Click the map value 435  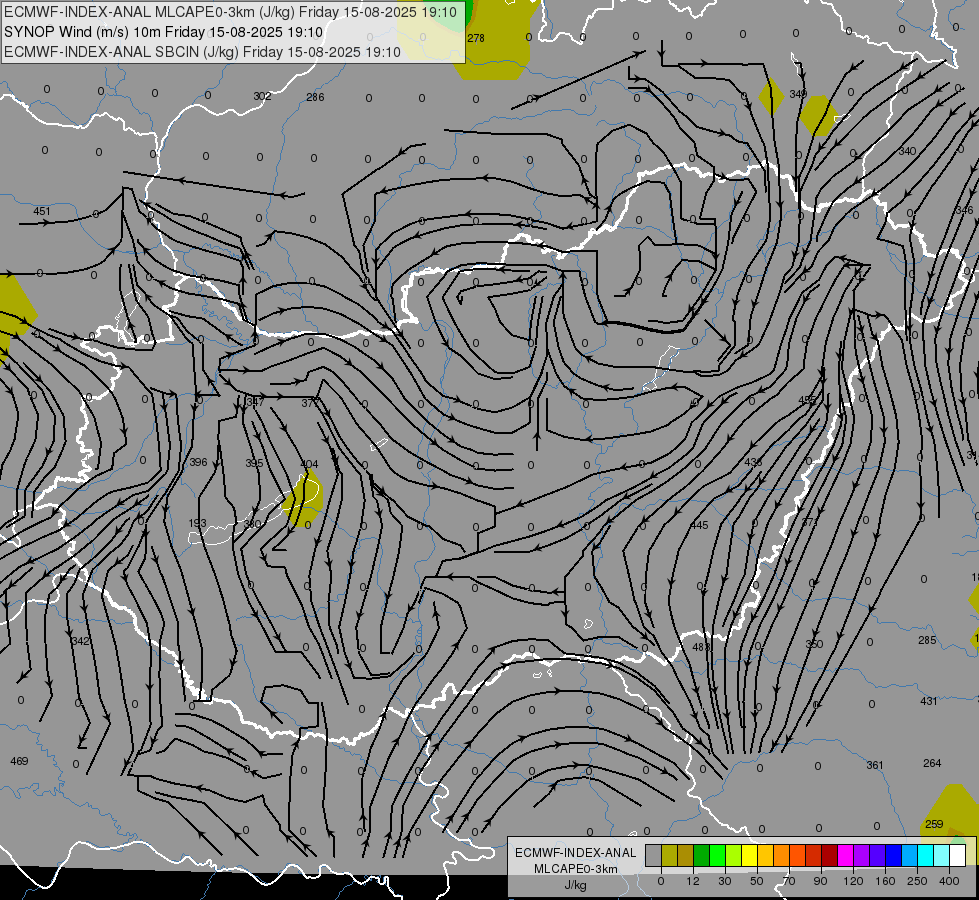pyautogui.click(x=753, y=462)
